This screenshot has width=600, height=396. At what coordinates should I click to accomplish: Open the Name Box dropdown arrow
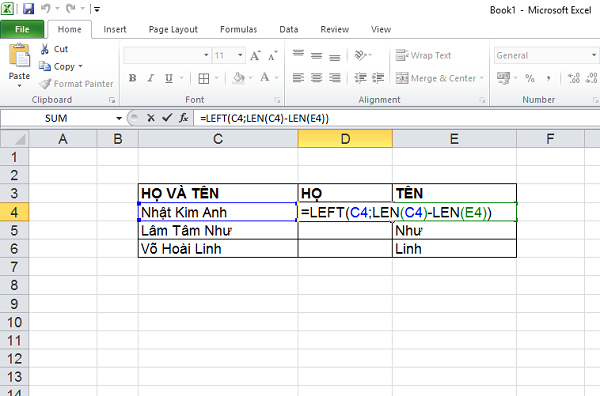pyautogui.click(x=119, y=119)
